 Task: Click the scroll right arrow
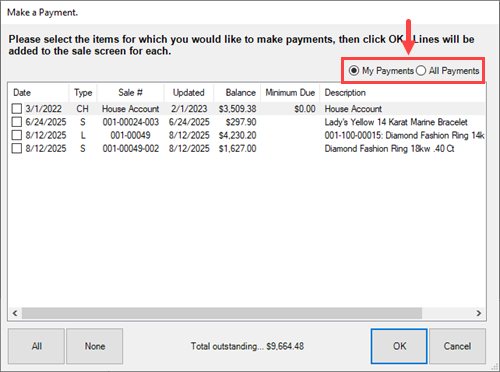tap(479, 313)
